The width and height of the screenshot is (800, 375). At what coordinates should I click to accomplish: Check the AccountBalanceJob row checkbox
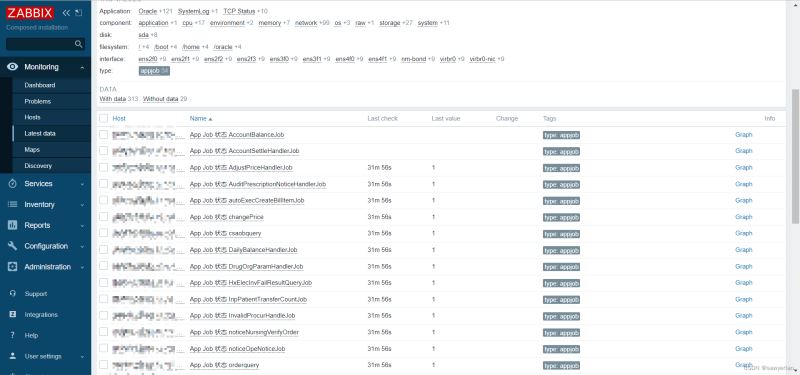(x=104, y=135)
